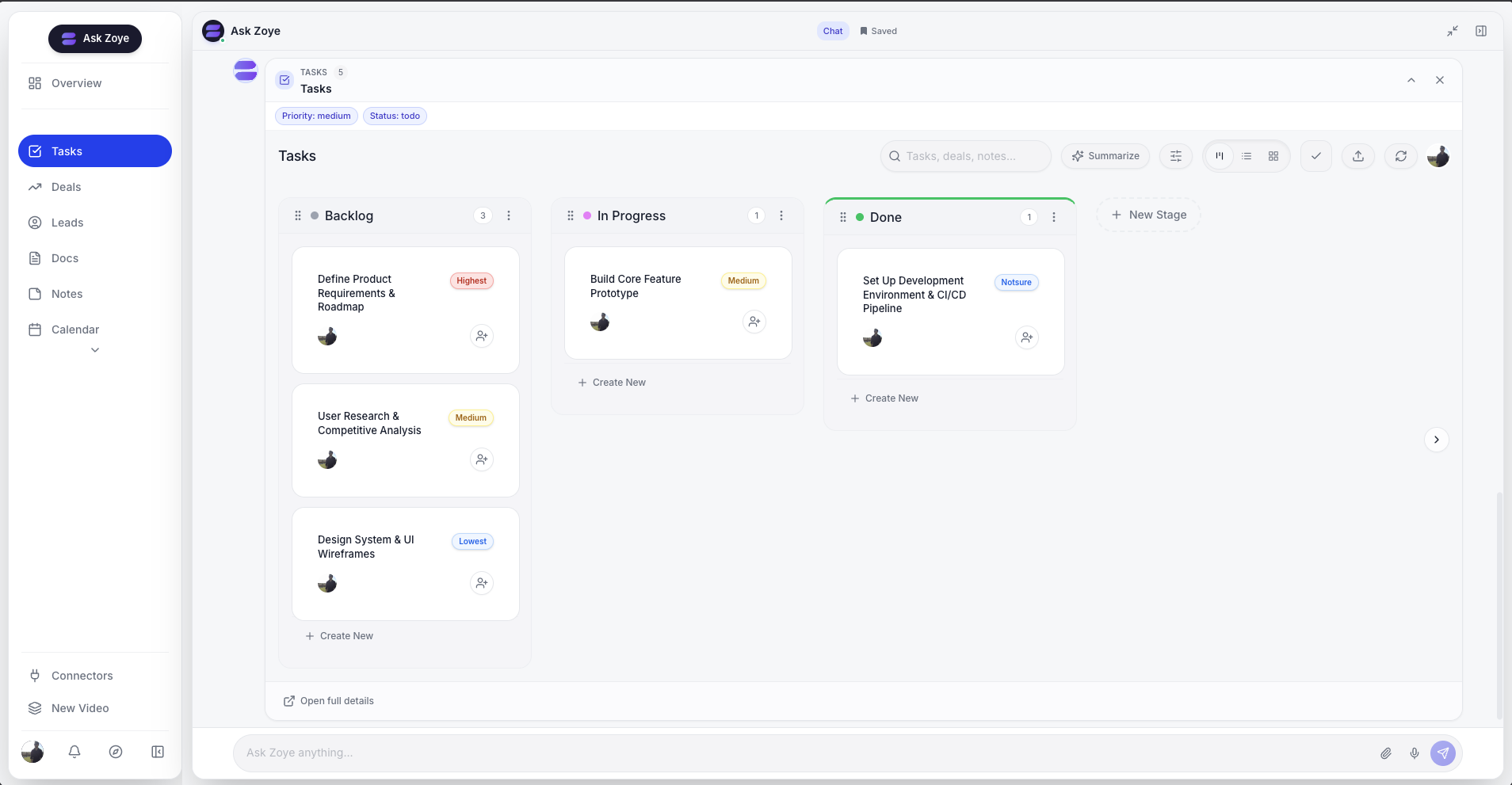The width and height of the screenshot is (1512, 785).
Task: Click the Ask Zoye button
Action: tap(95, 38)
